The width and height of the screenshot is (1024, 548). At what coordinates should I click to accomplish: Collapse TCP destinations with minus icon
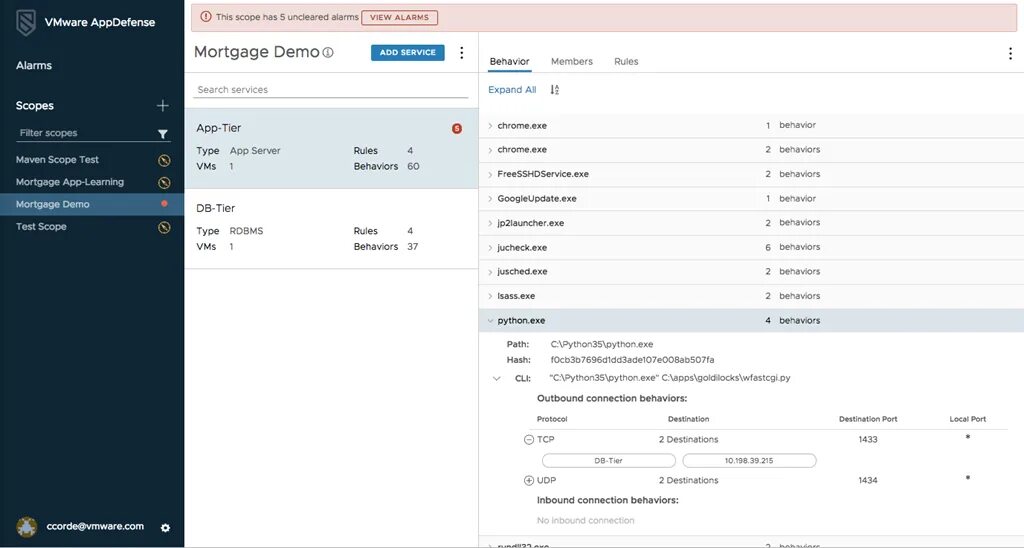(x=529, y=440)
